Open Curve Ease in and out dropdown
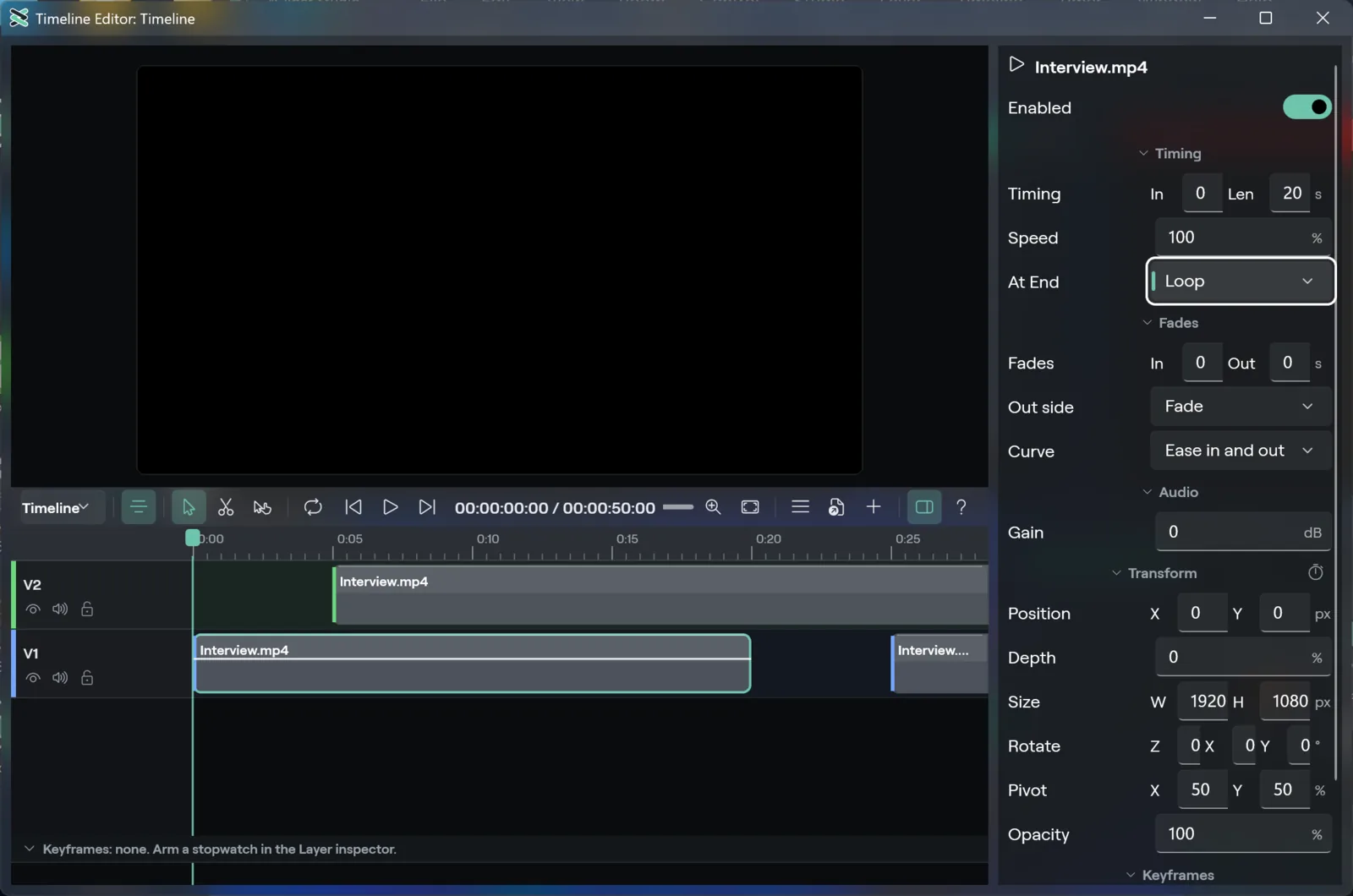 coord(1241,451)
